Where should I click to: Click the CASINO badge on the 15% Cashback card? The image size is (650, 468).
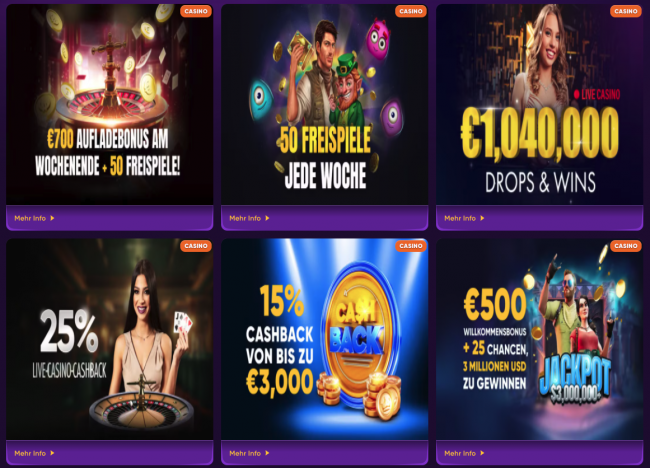point(411,246)
